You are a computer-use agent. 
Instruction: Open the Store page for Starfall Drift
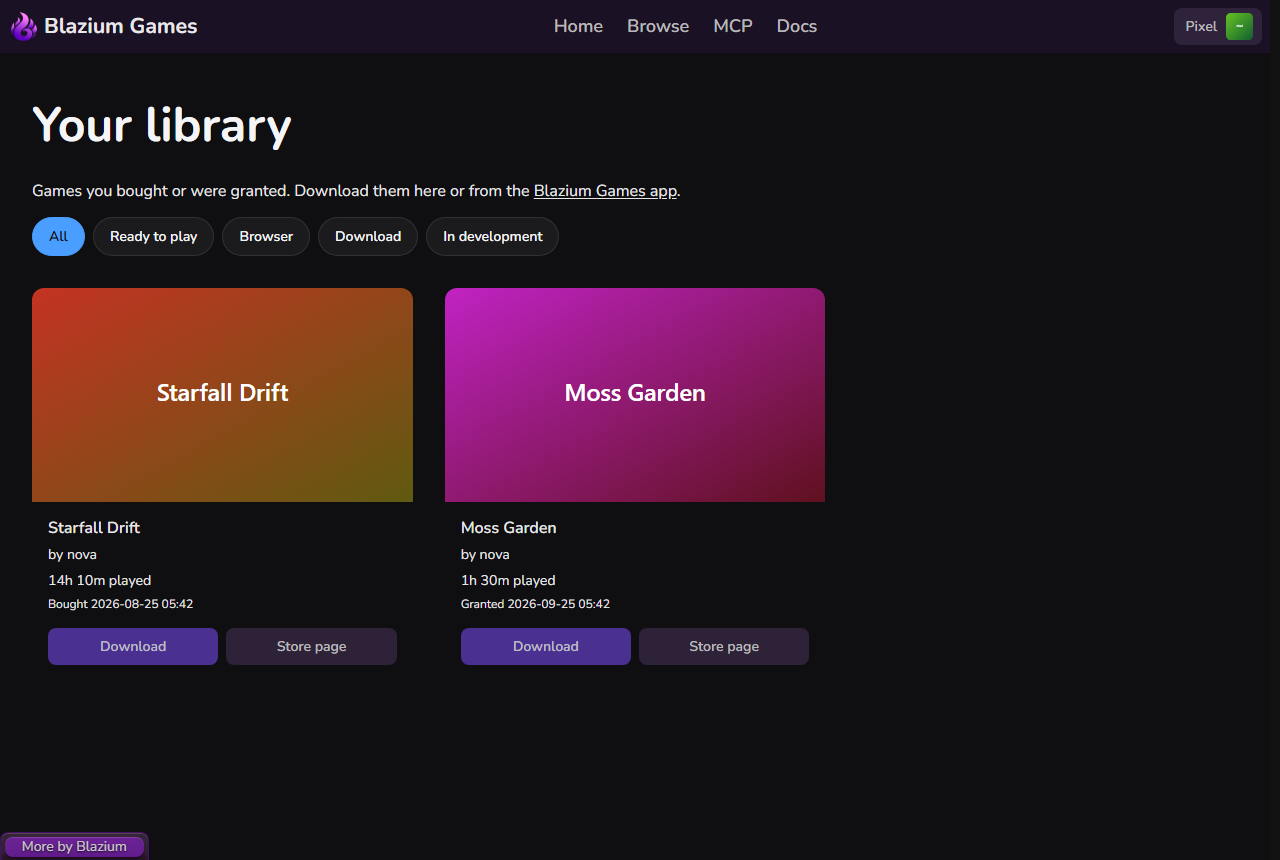tap(311, 646)
